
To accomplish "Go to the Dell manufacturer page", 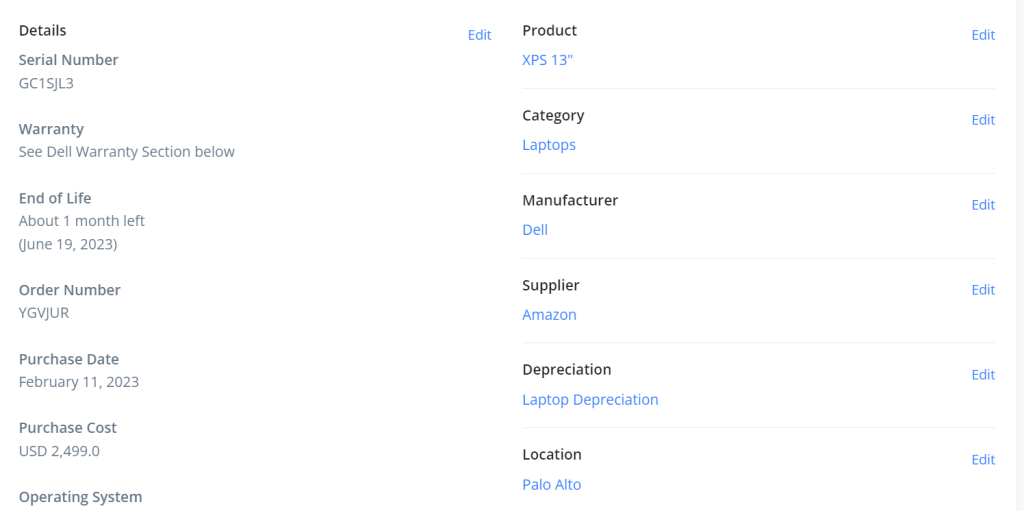I will [x=535, y=230].
